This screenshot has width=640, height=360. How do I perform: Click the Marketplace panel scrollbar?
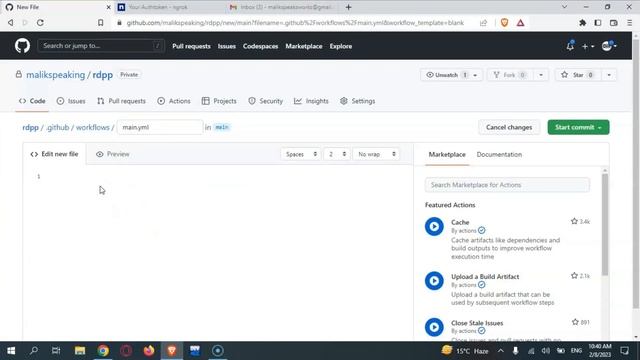coord(605,224)
